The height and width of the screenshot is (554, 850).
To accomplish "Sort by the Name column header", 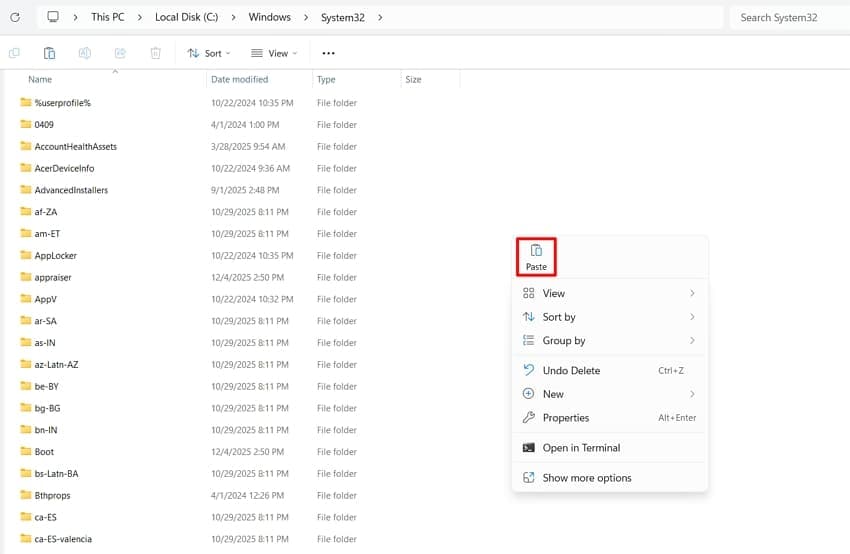I will click(40, 79).
